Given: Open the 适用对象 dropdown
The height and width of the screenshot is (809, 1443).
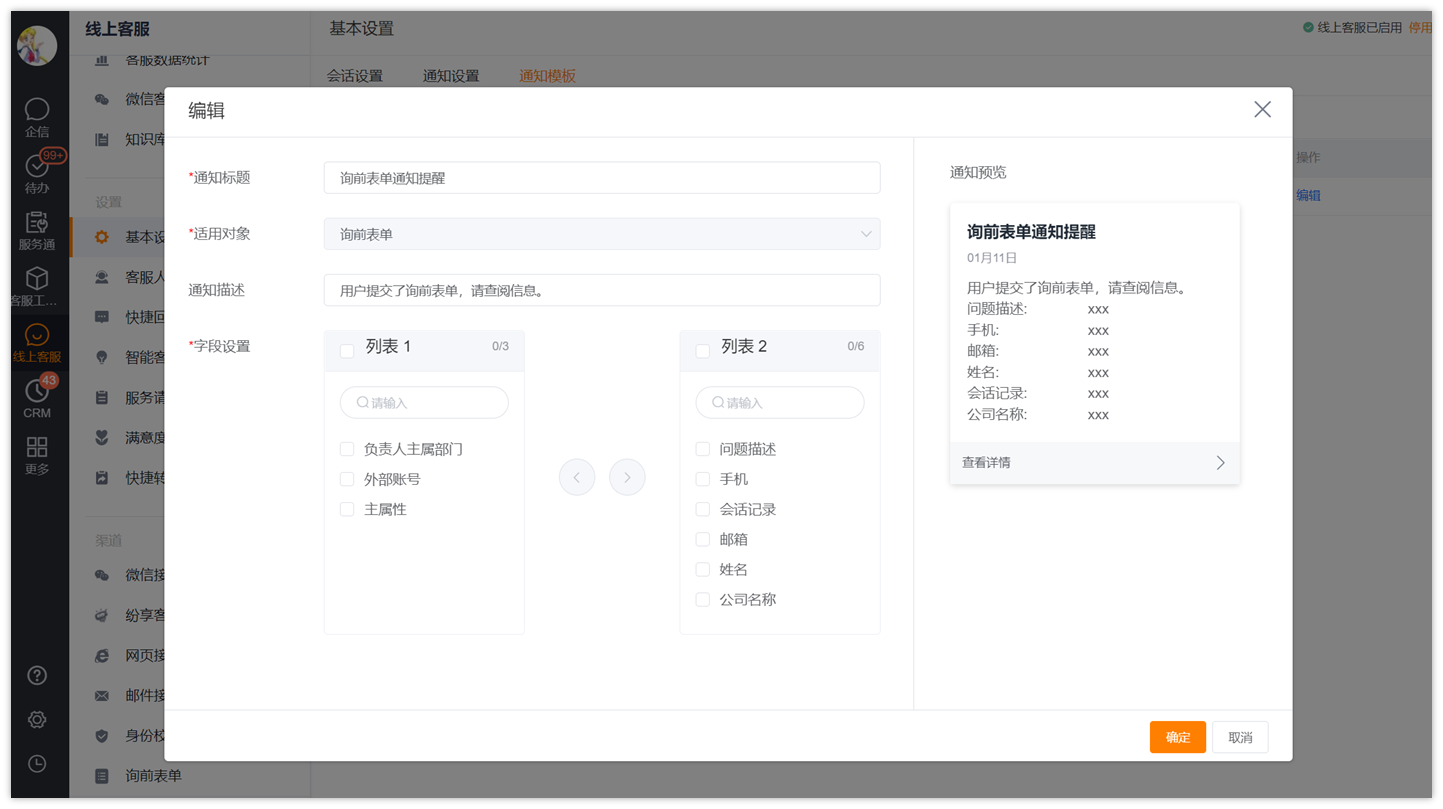Looking at the screenshot, I should tap(602, 234).
